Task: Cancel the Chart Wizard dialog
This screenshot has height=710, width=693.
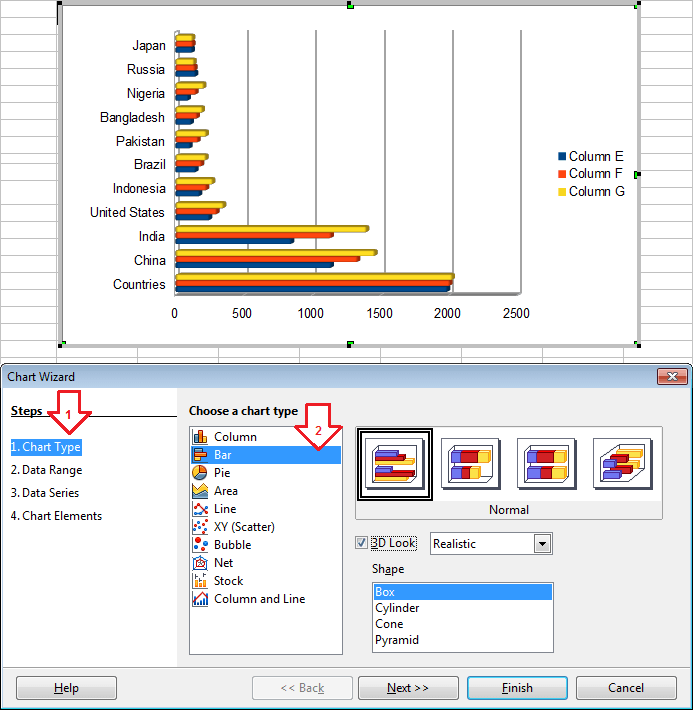Action: [x=626, y=688]
